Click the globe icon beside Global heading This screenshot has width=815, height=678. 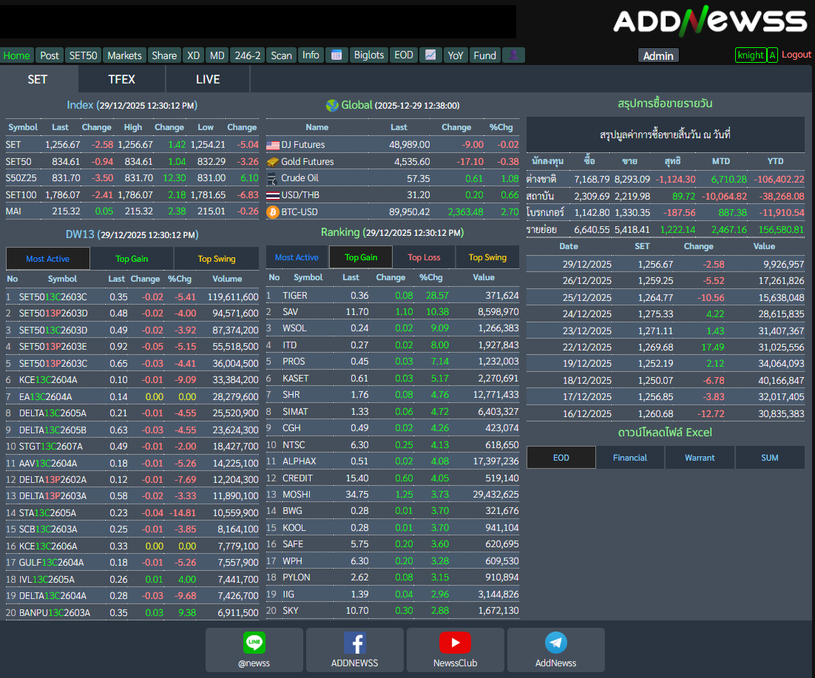pyautogui.click(x=332, y=105)
